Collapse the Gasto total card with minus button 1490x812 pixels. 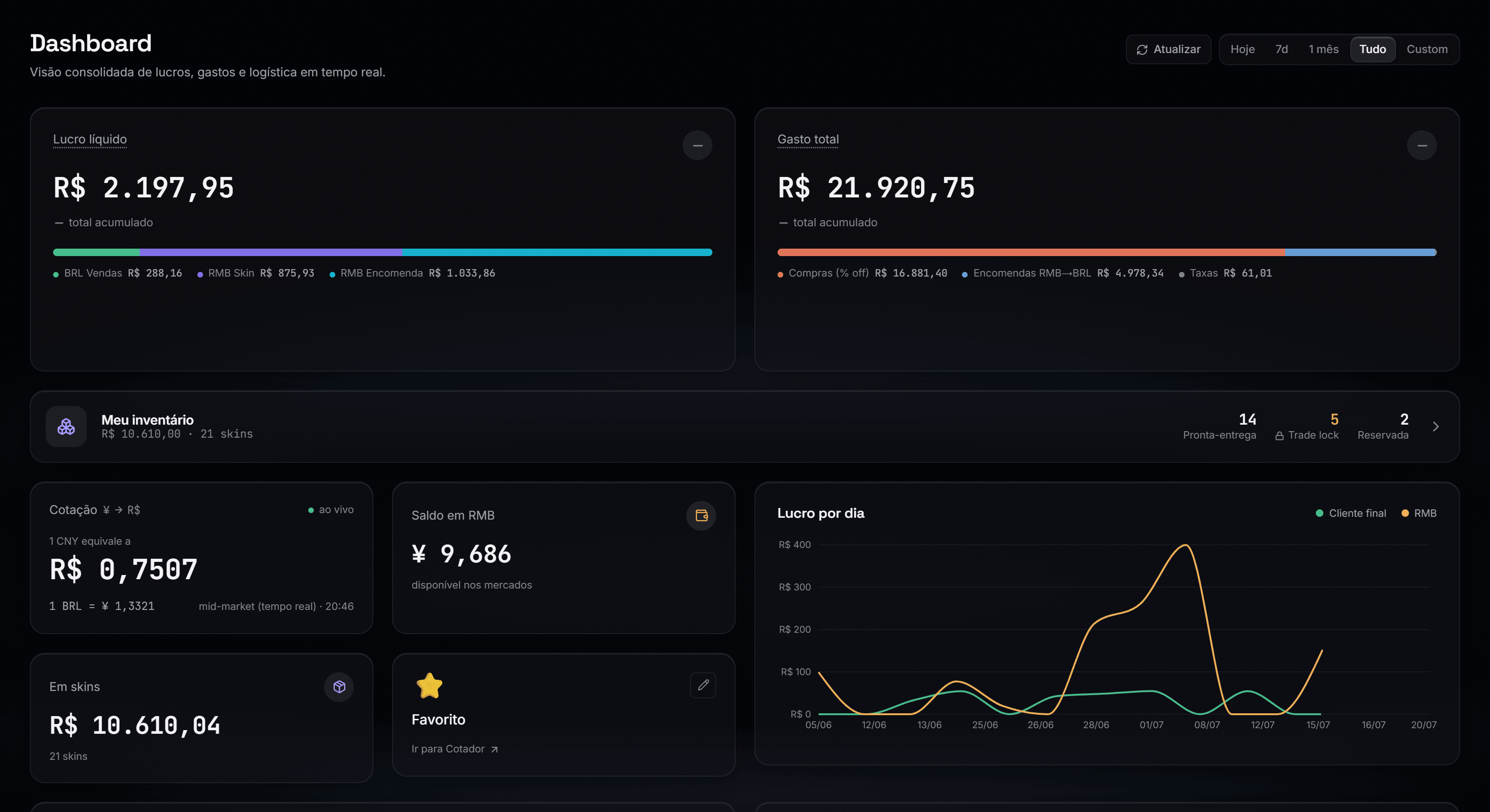[x=1422, y=145]
